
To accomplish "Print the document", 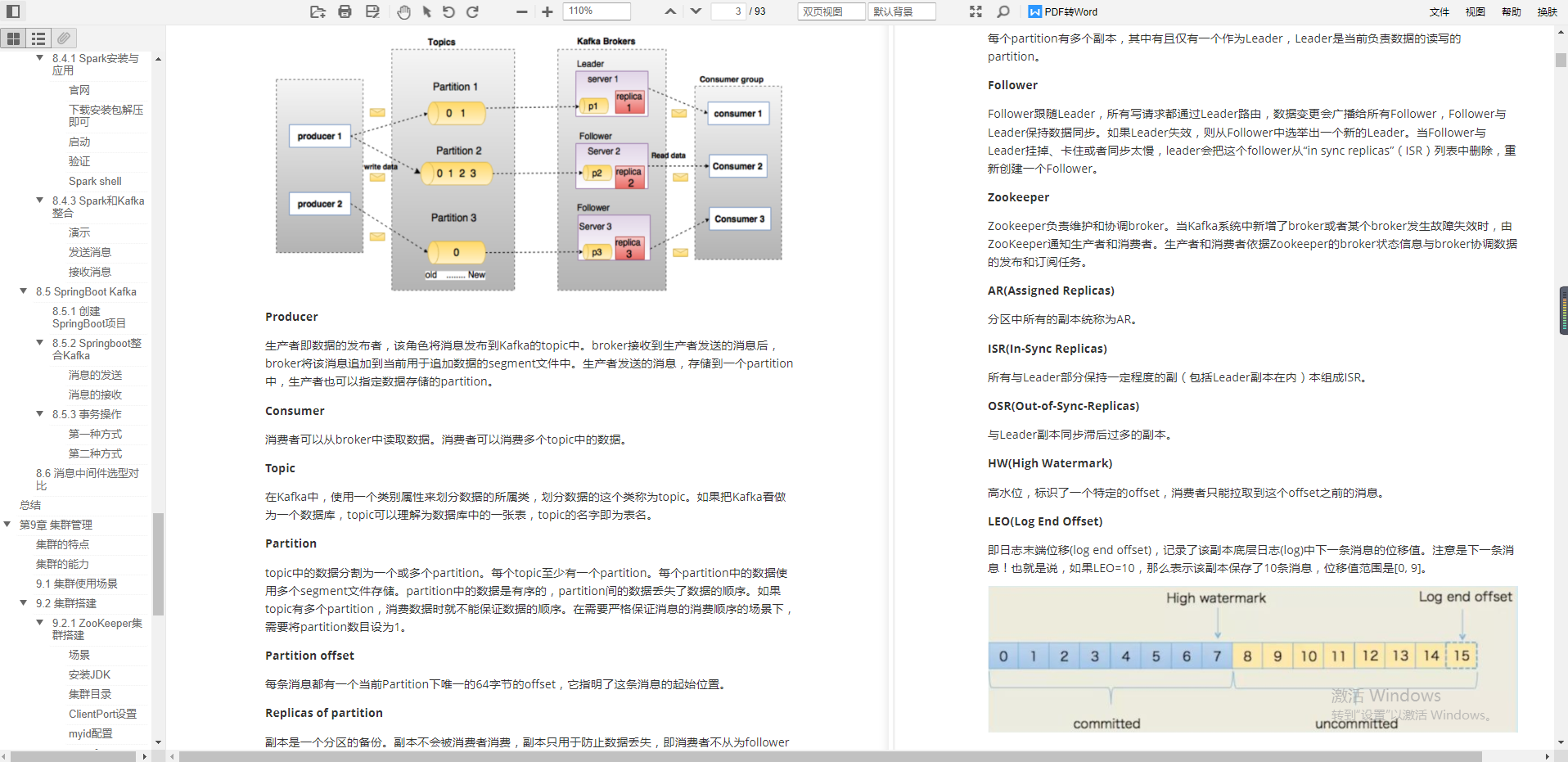I will pos(345,11).
